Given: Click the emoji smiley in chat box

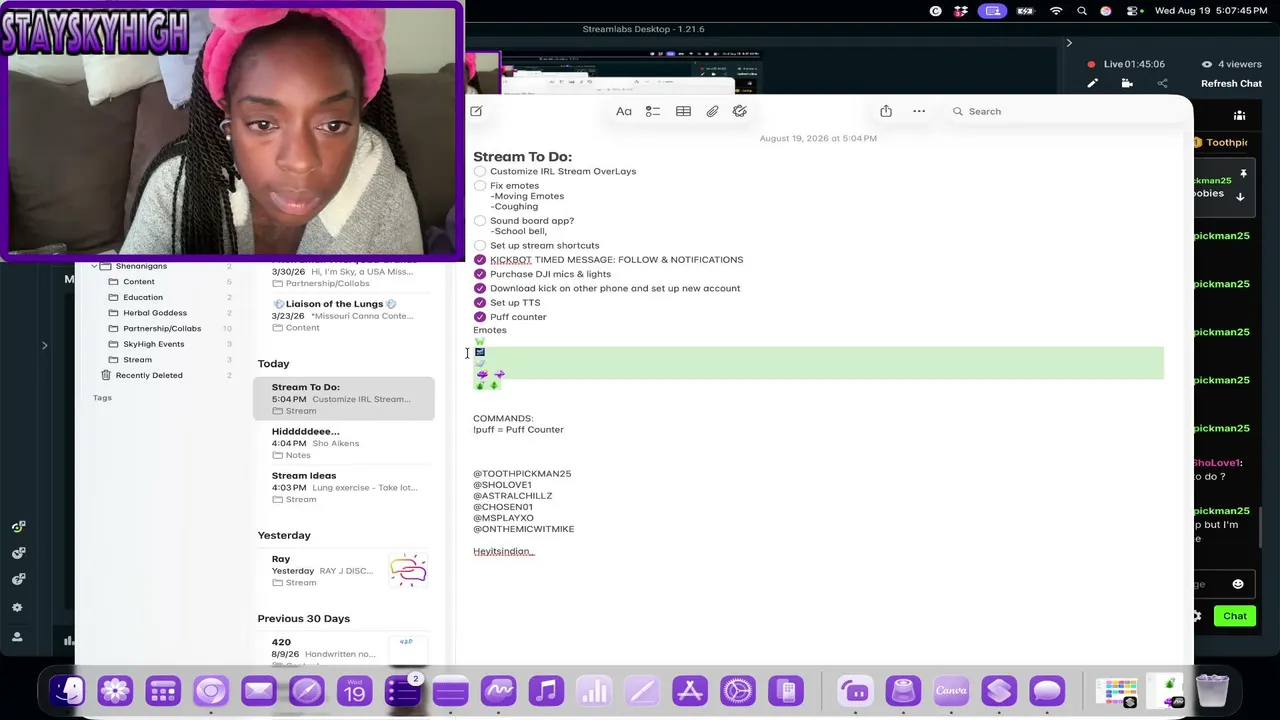Looking at the screenshot, I should [1238, 584].
